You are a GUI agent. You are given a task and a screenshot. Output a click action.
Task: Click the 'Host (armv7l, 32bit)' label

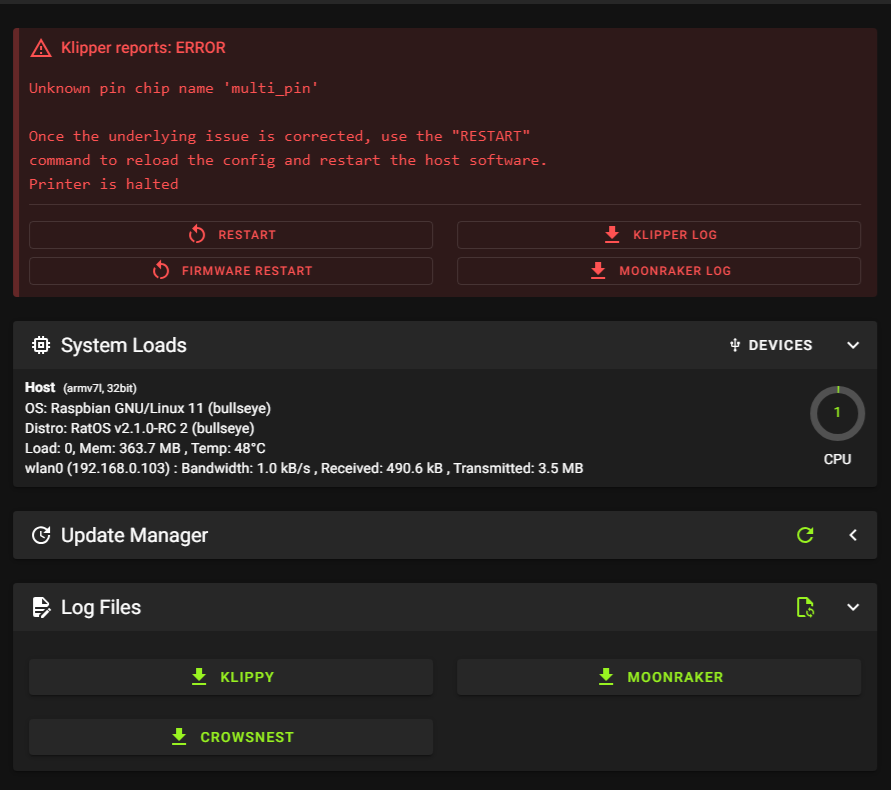pos(81,388)
